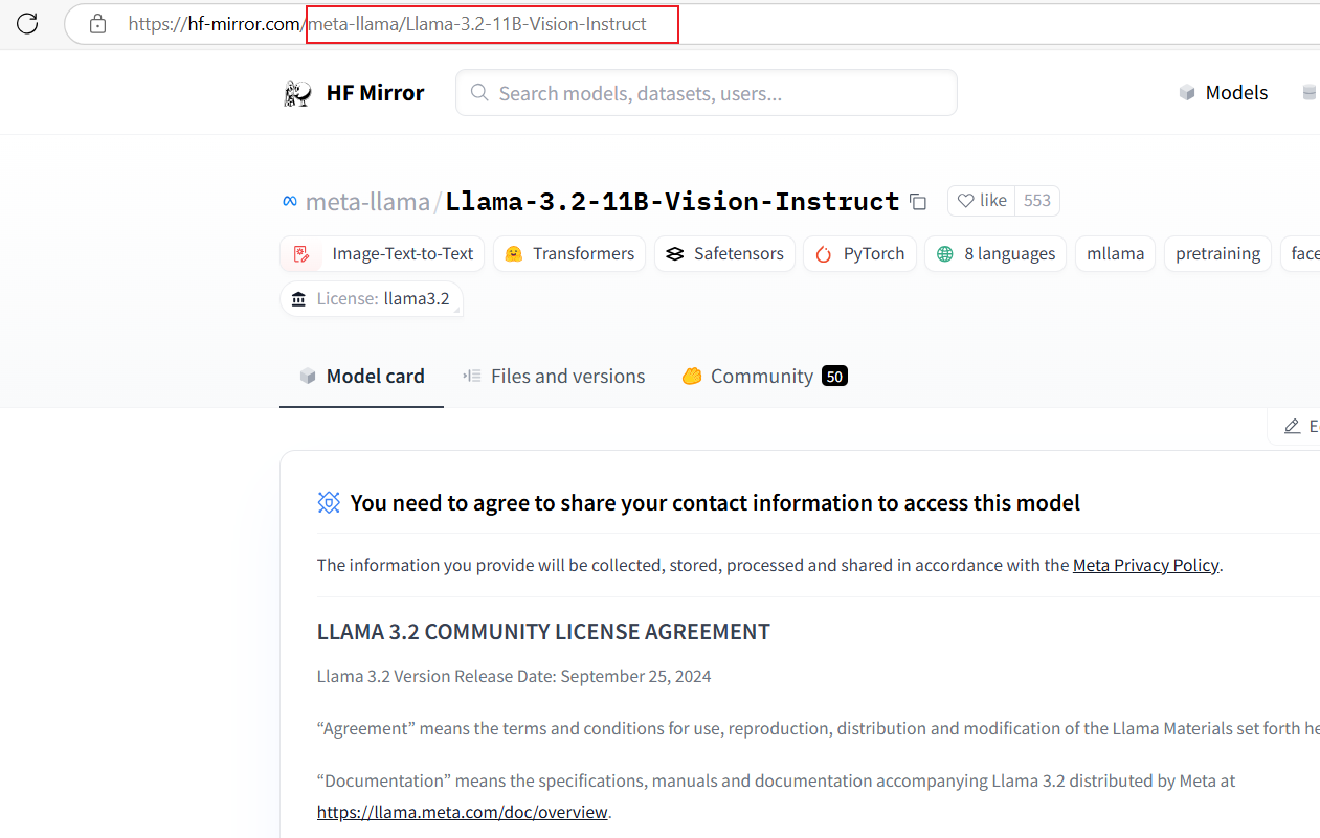Open the Transformers library tag

(570, 254)
